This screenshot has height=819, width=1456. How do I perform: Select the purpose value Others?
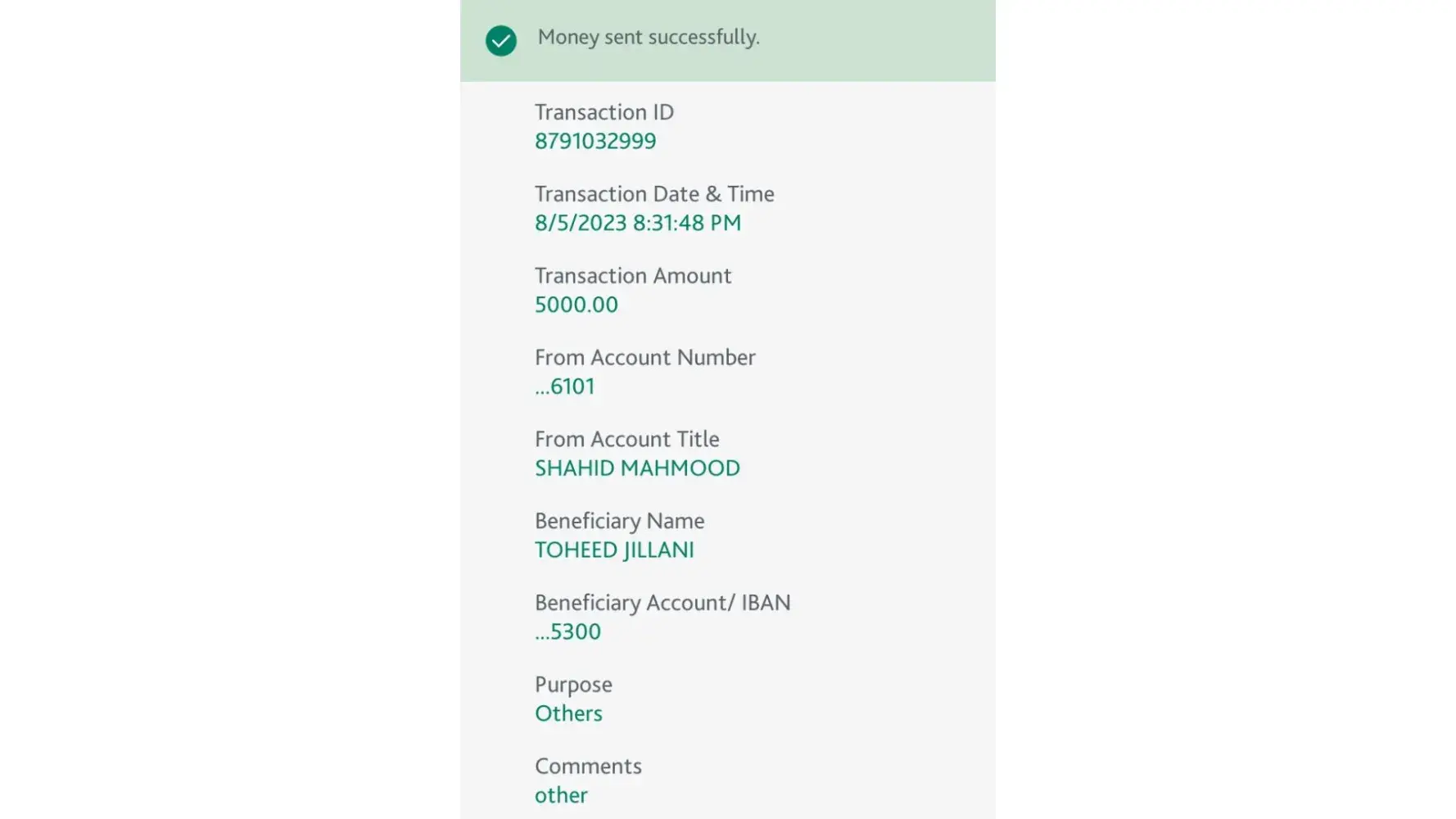pyautogui.click(x=568, y=714)
